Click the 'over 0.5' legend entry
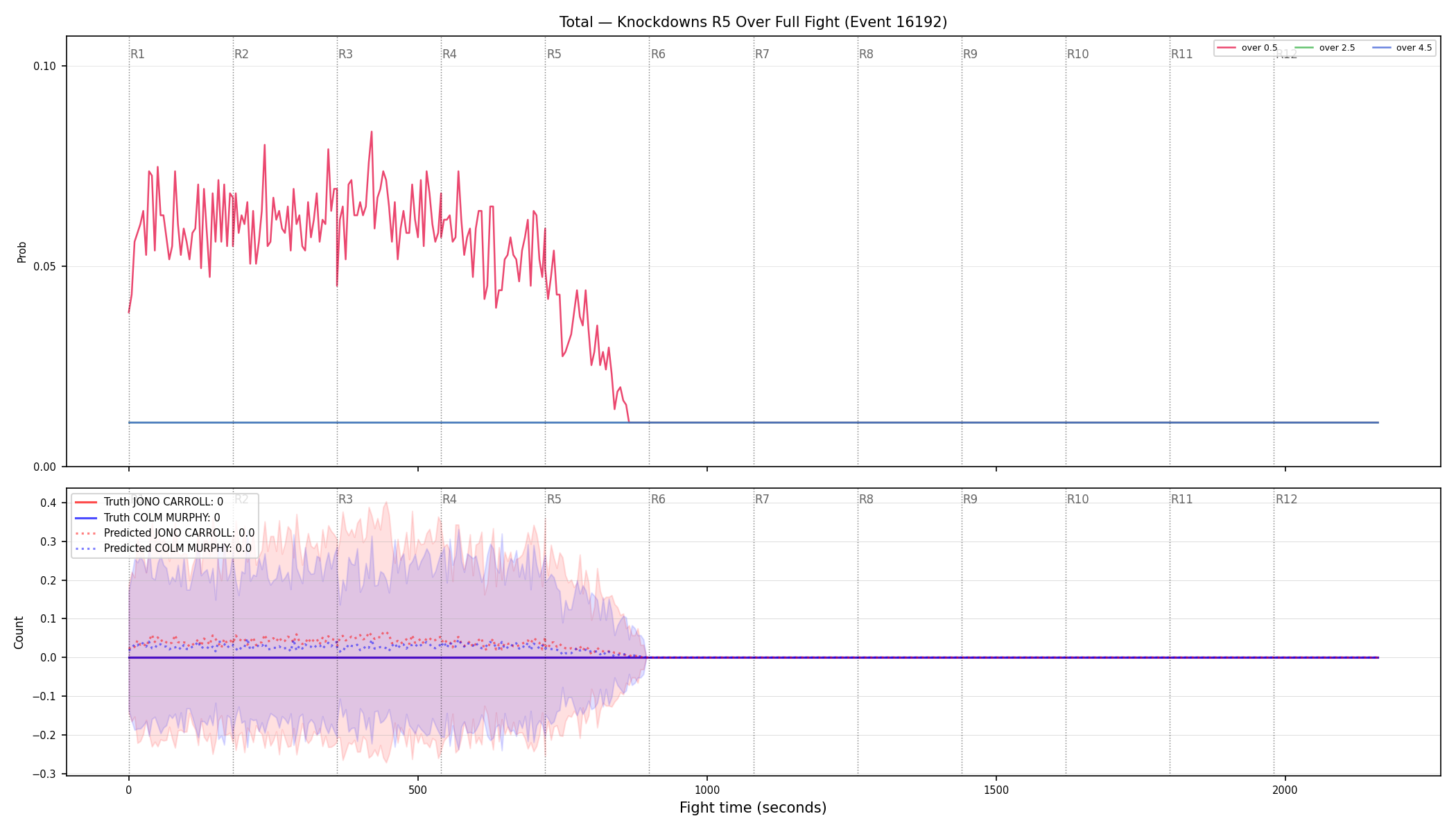This screenshot has width=1456, height=832. coord(1247,48)
